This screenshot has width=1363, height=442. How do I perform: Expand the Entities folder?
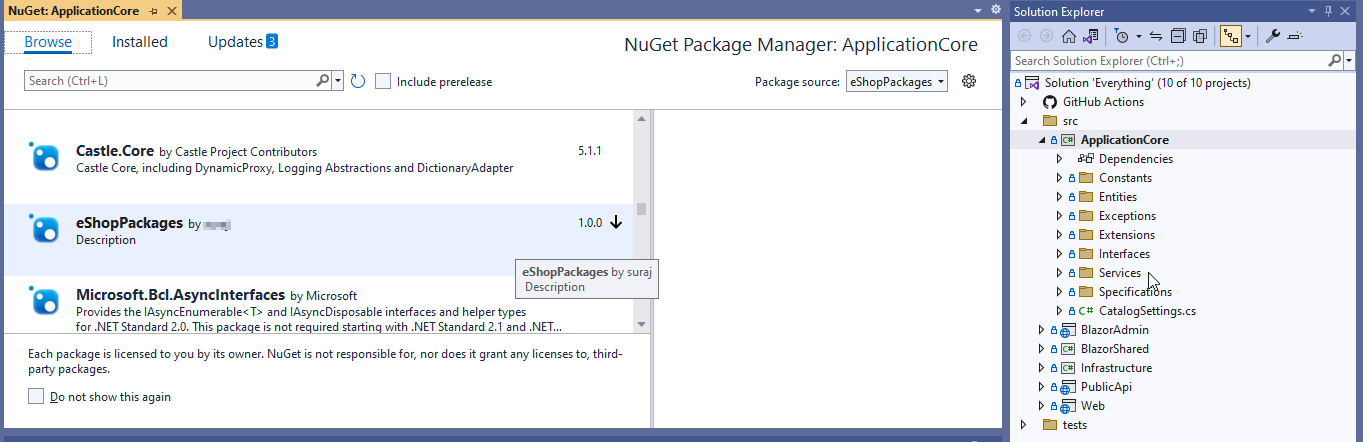point(1060,197)
